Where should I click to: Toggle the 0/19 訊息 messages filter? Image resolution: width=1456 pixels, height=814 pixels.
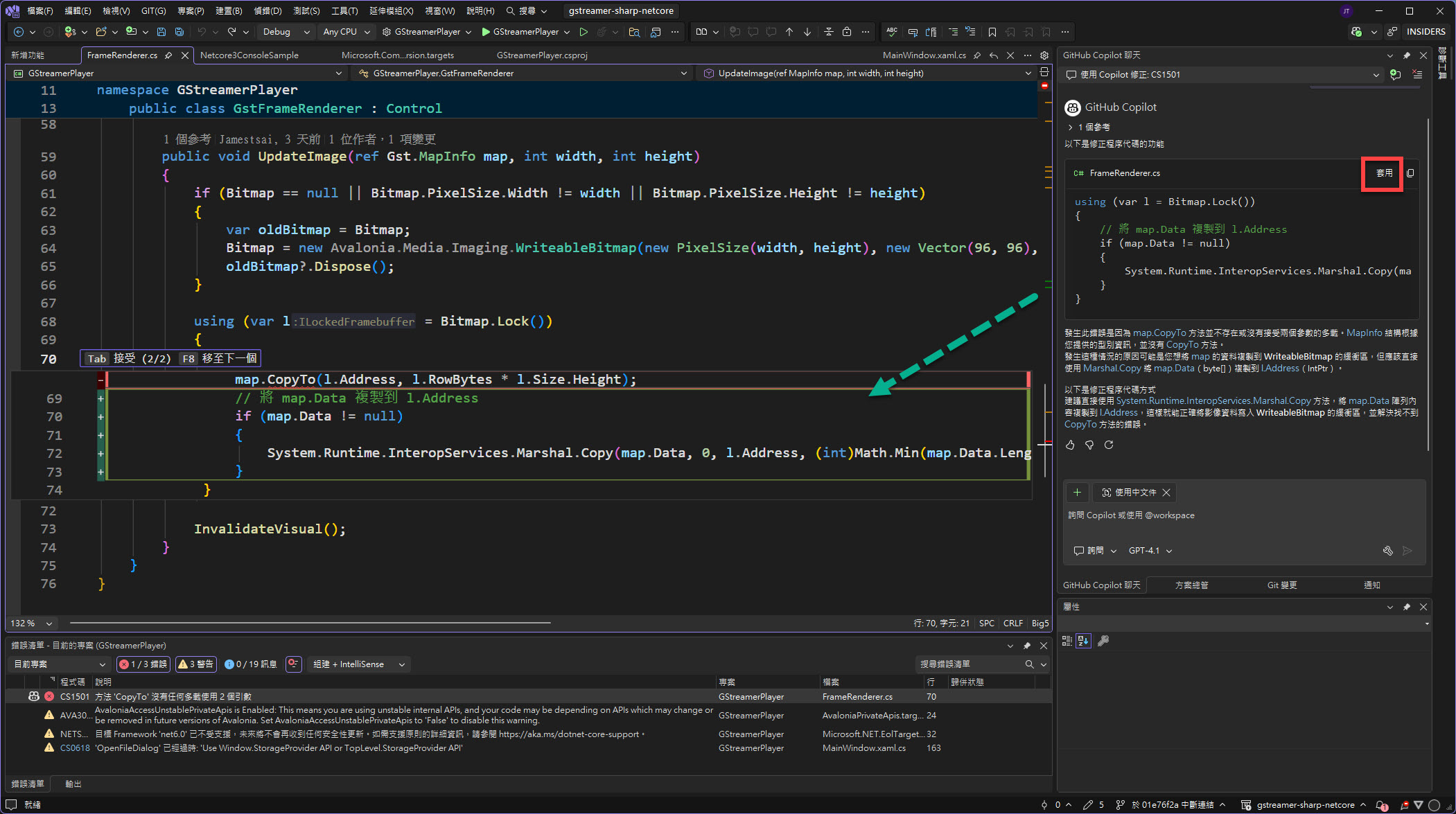coord(251,664)
